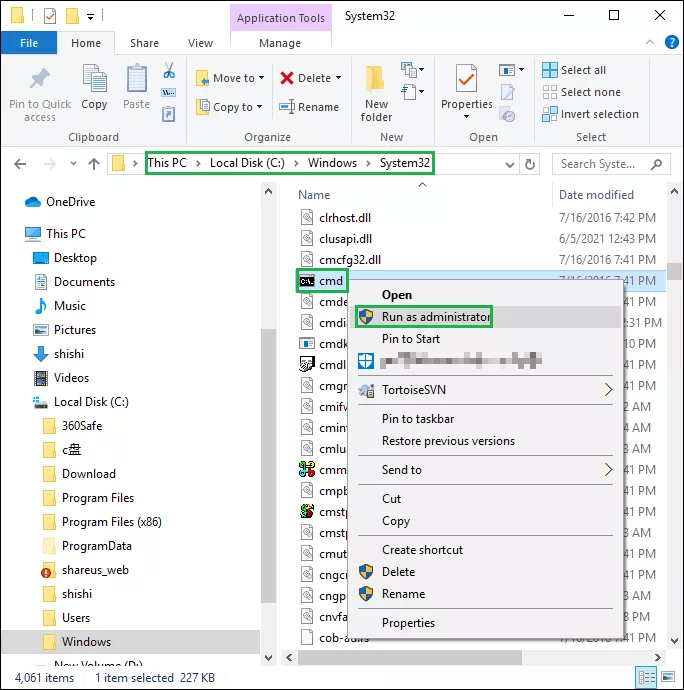Click the Edit file icon in Open group
This screenshot has height=690, width=684.
coord(507,92)
